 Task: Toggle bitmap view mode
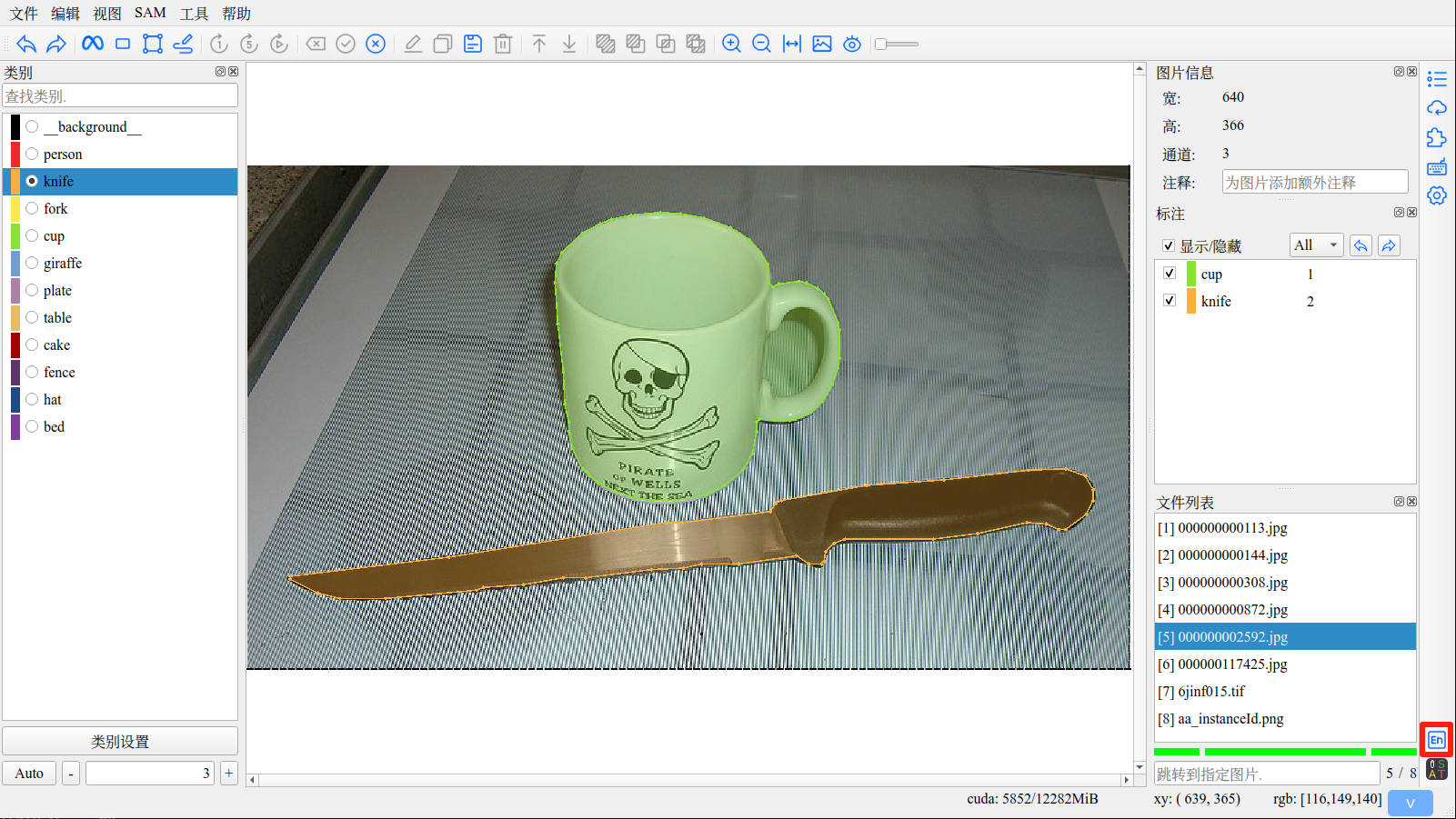click(822, 44)
